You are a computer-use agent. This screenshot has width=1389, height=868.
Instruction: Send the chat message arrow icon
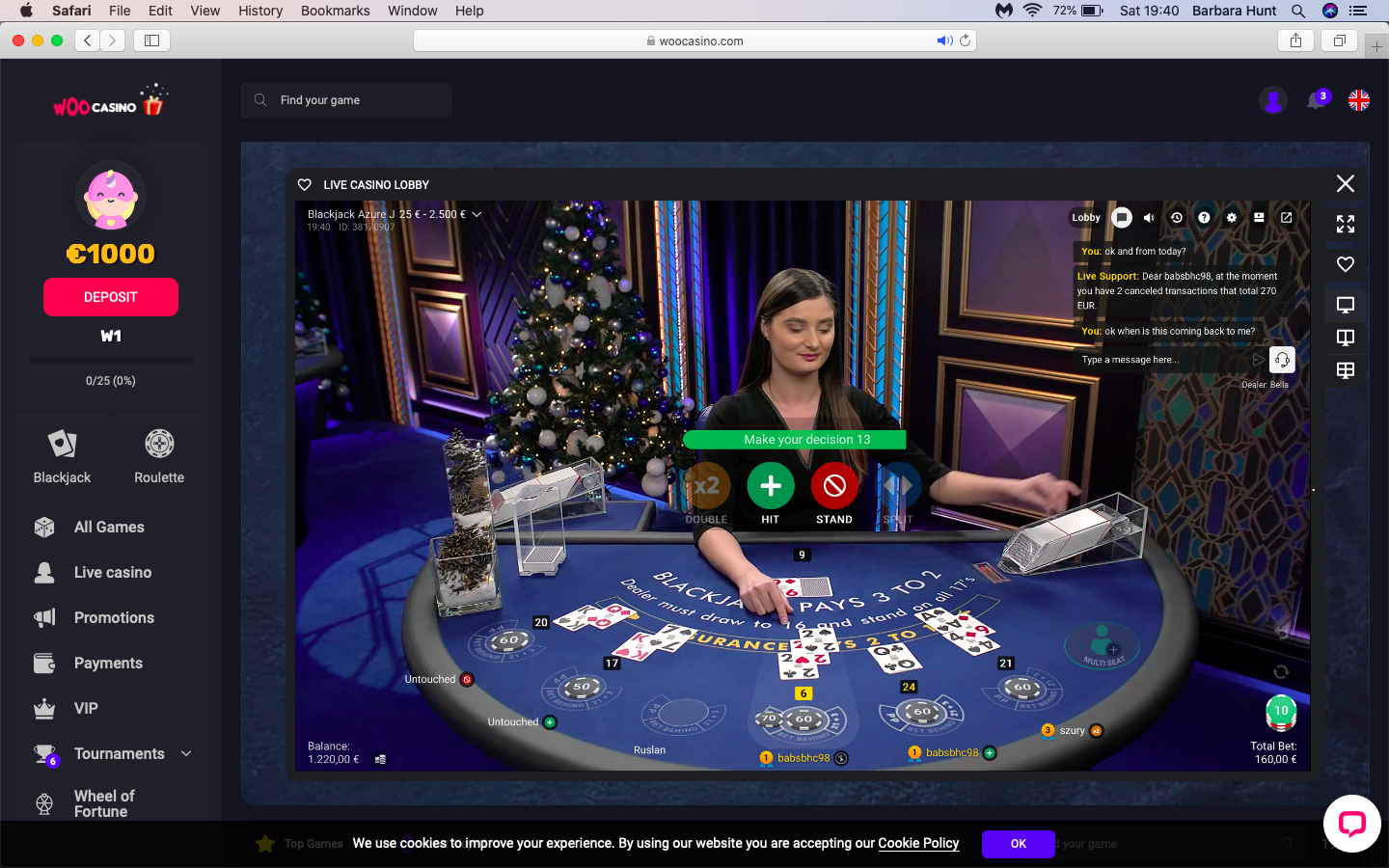(1258, 360)
